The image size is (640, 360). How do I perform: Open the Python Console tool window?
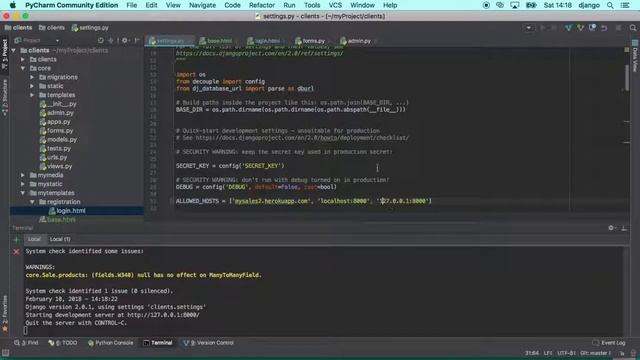pos(110,343)
